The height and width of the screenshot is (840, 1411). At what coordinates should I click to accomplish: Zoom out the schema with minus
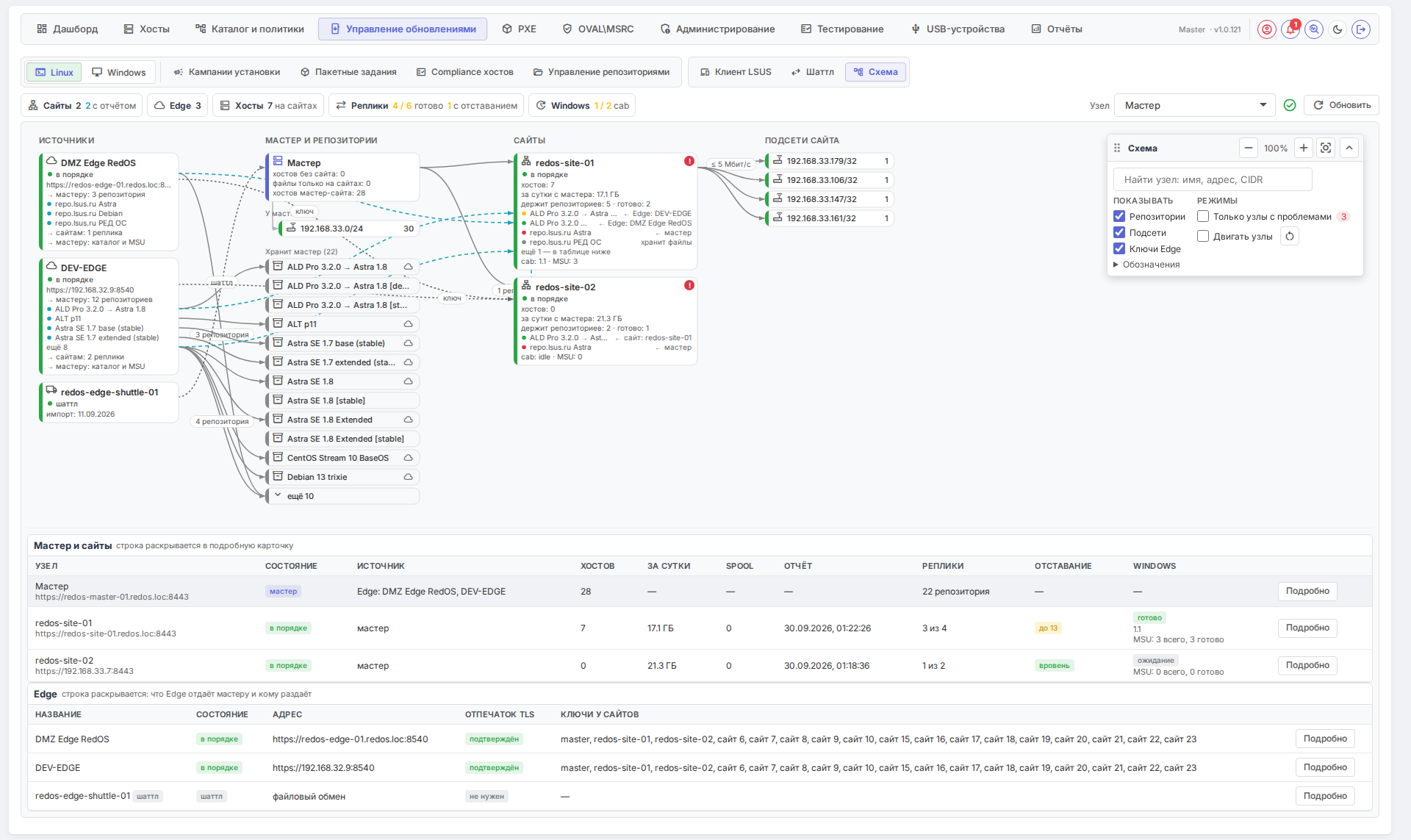pos(1249,148)
